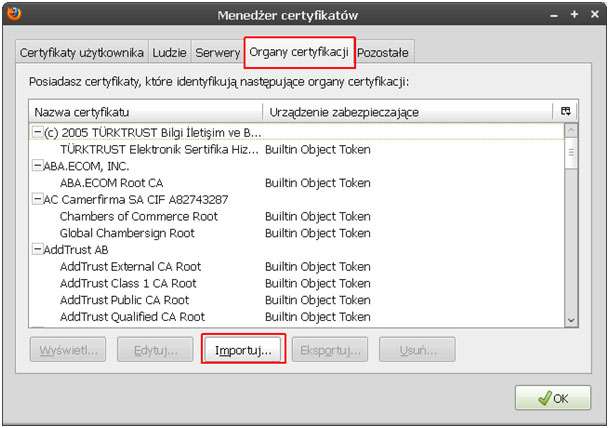Screen dimensions: 609x428
Task: Click the scrollbar down arrow
Action: [571, 320]
